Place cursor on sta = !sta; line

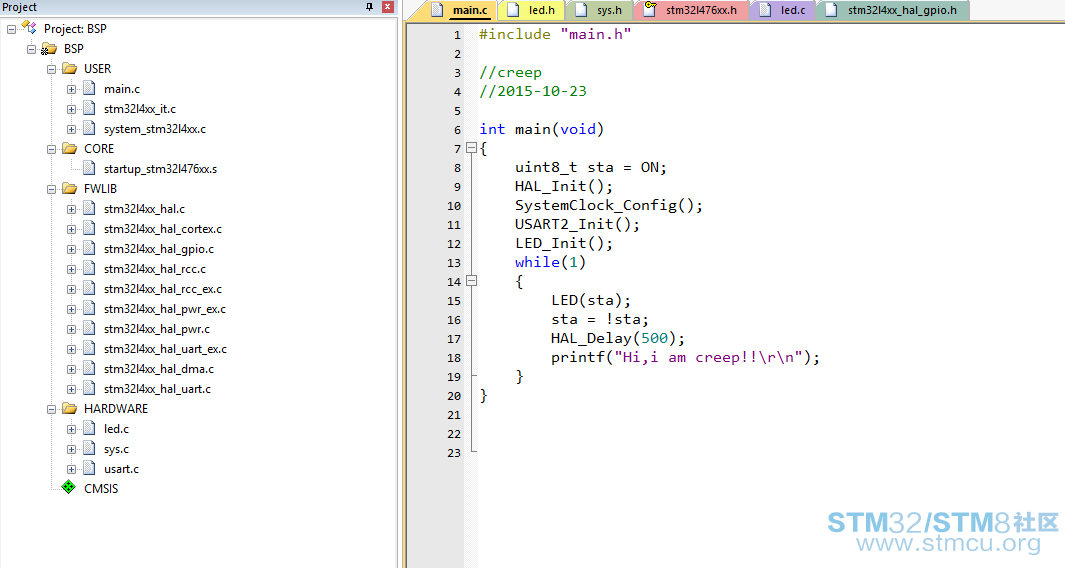coord(600,319)
